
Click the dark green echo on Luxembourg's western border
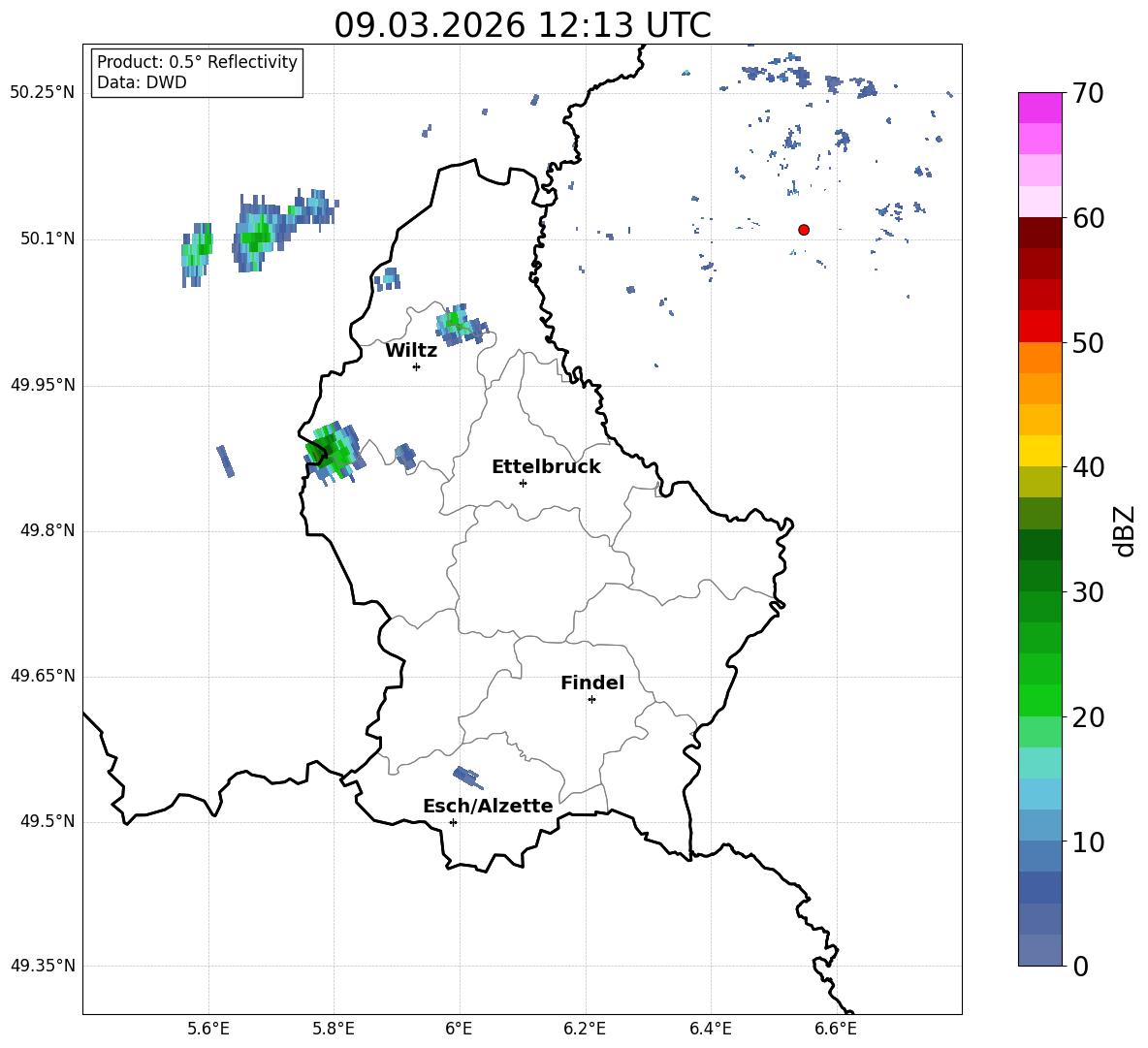tap(334, 452)
